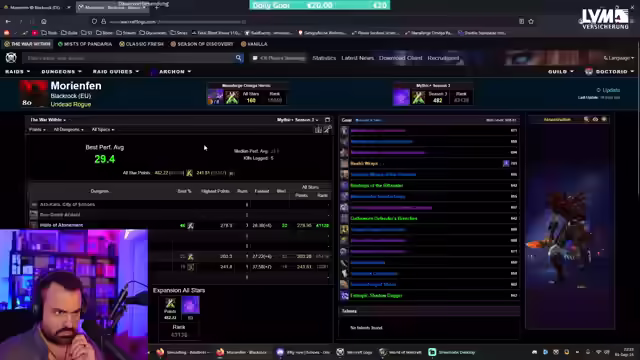Click the Firefox Morienfen taskbar item
The height and width of the screenshot is (360, 640).
(242, 352)
